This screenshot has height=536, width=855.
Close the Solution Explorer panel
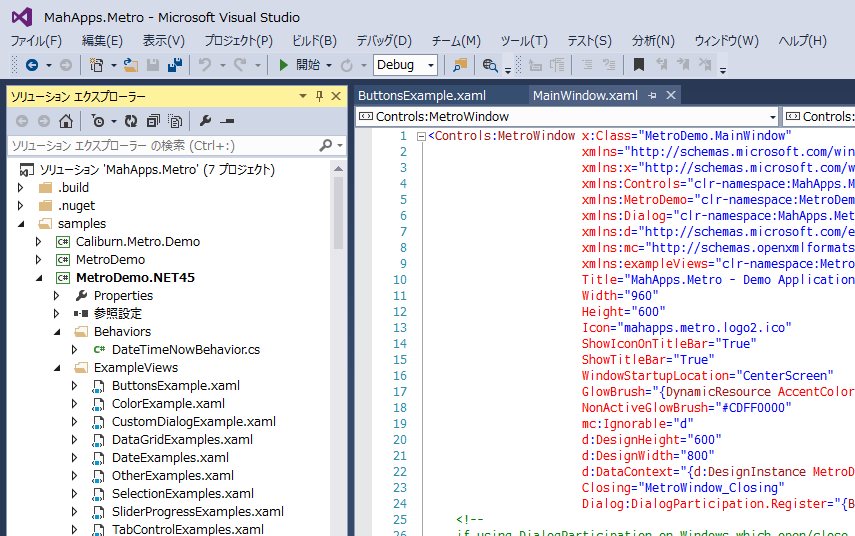coord(336,97)
